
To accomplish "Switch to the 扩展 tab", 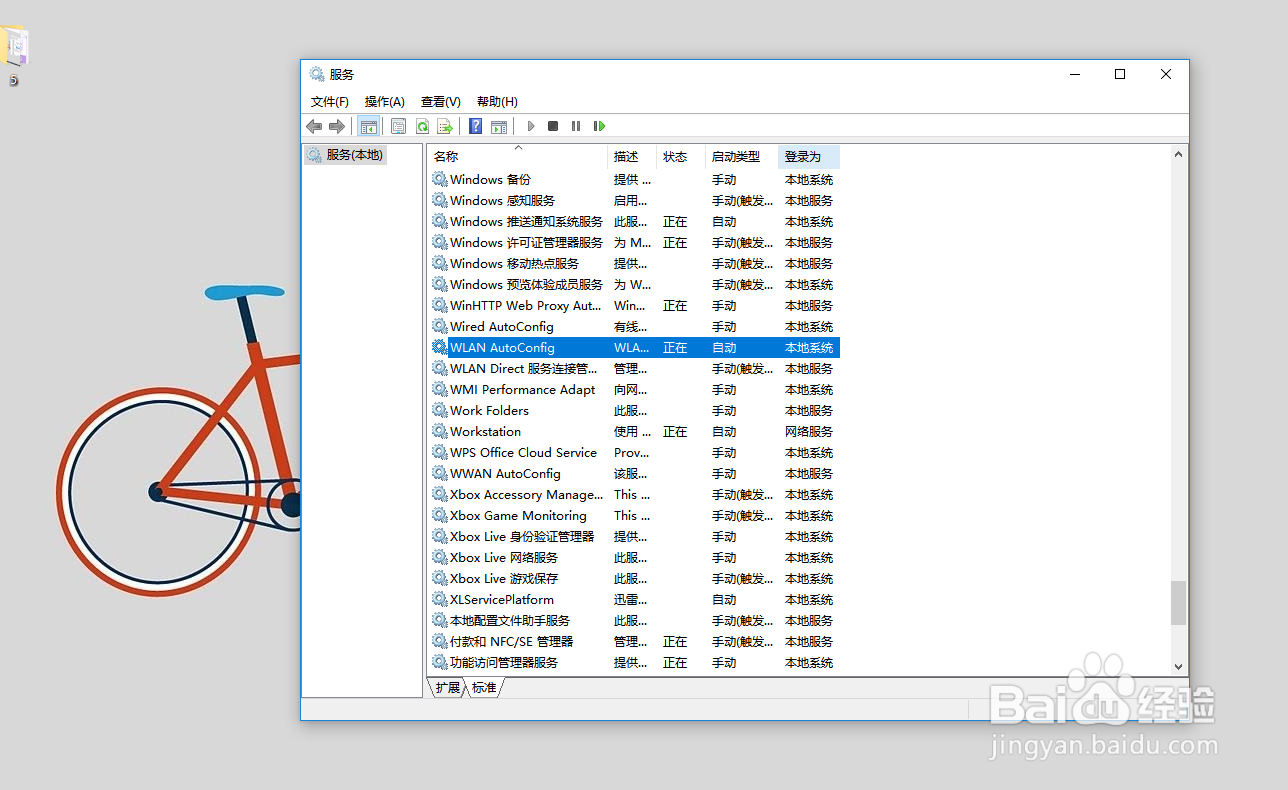I will click(448, 688).
